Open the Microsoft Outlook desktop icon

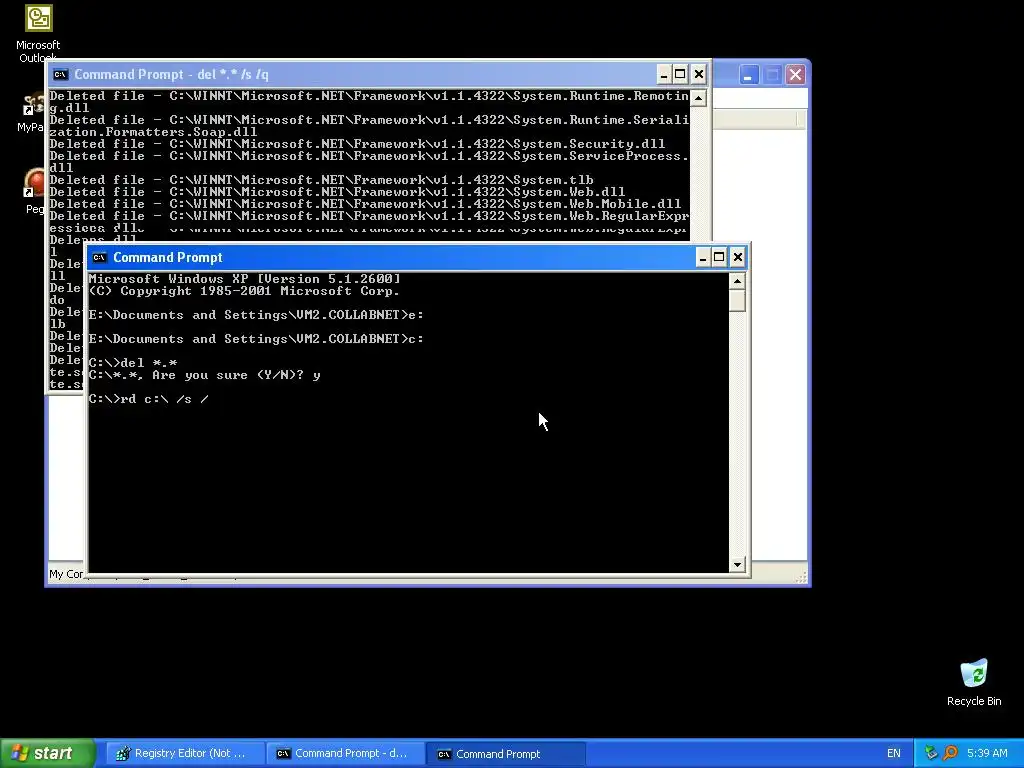point(38,33)
